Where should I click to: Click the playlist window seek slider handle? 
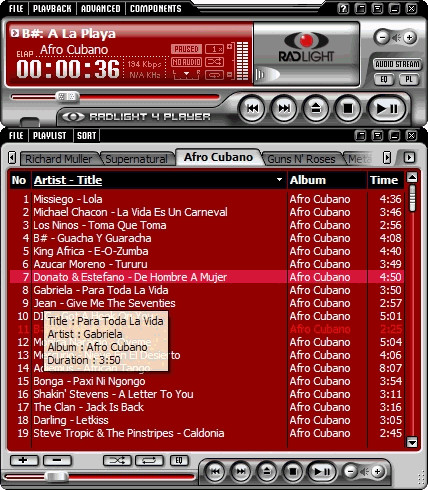57,477
